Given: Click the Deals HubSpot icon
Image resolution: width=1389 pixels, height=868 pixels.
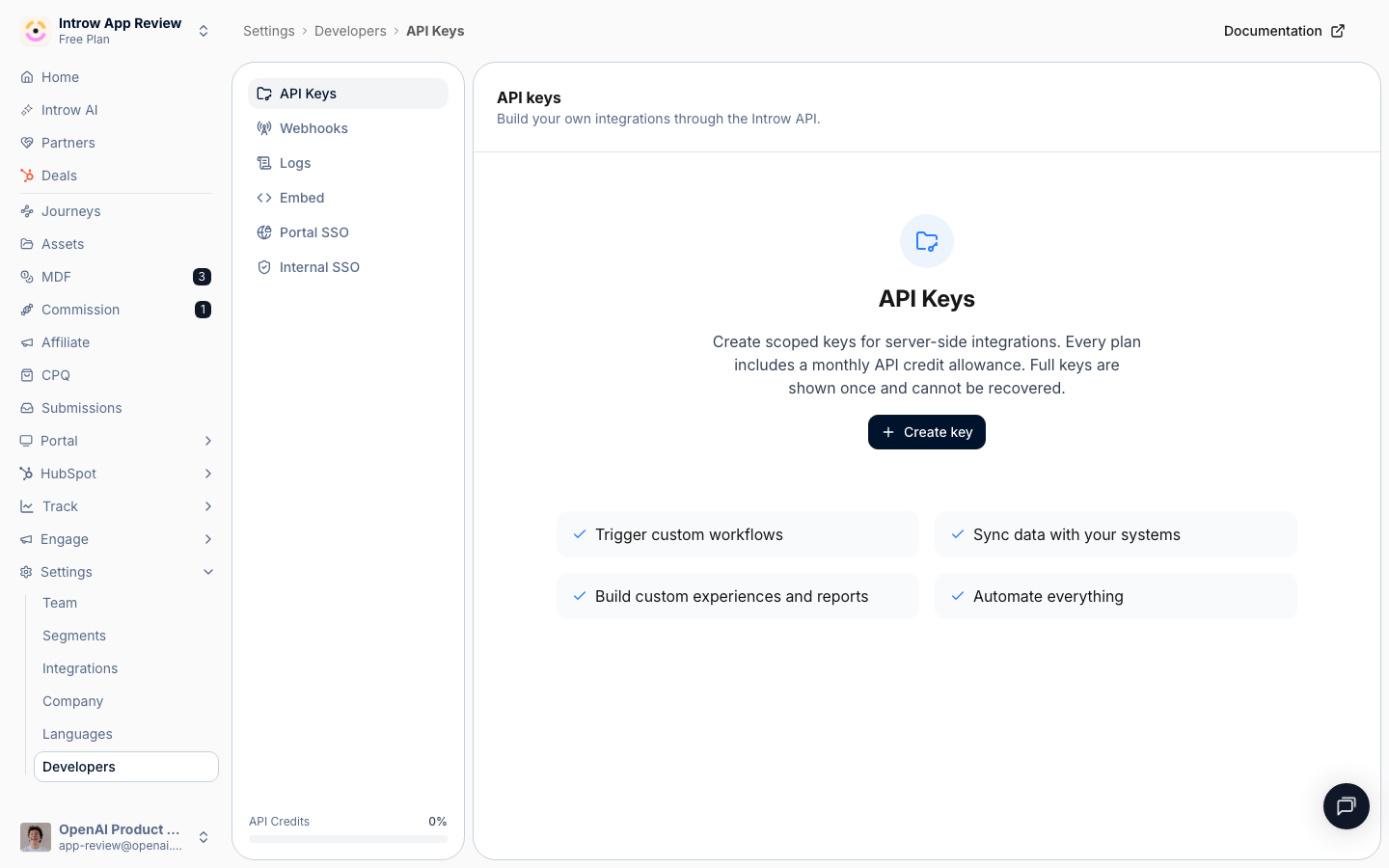Looking at the screenshot, I should [x=27, y=176].
